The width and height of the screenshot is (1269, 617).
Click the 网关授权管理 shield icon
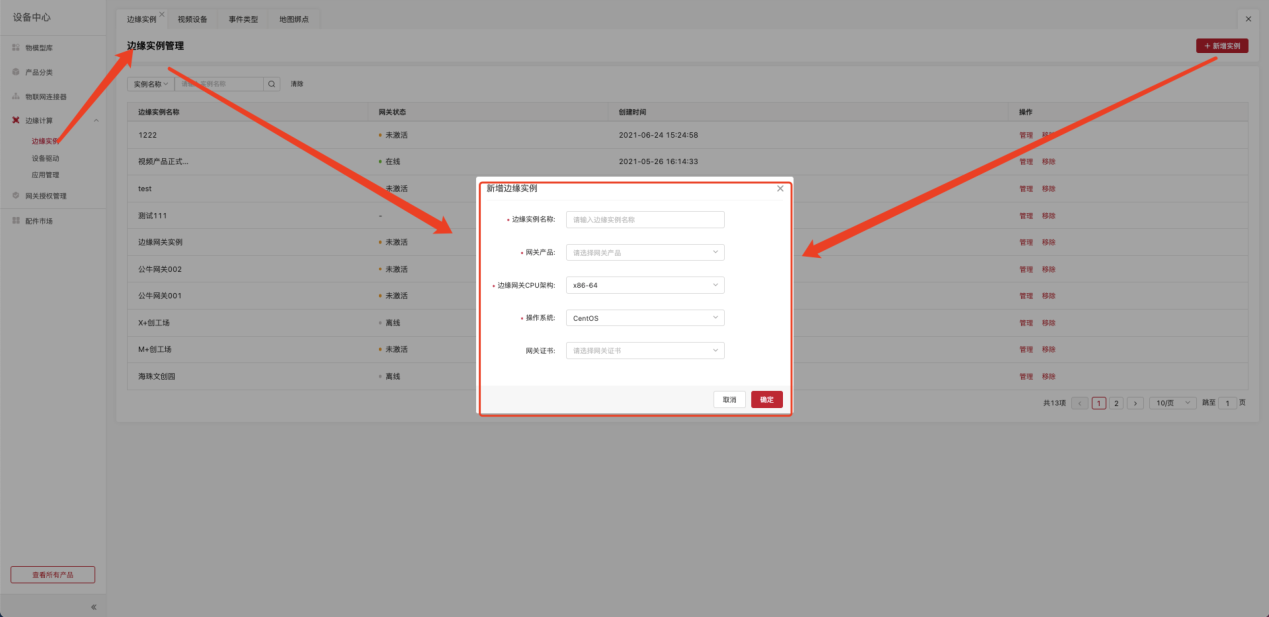16,196
